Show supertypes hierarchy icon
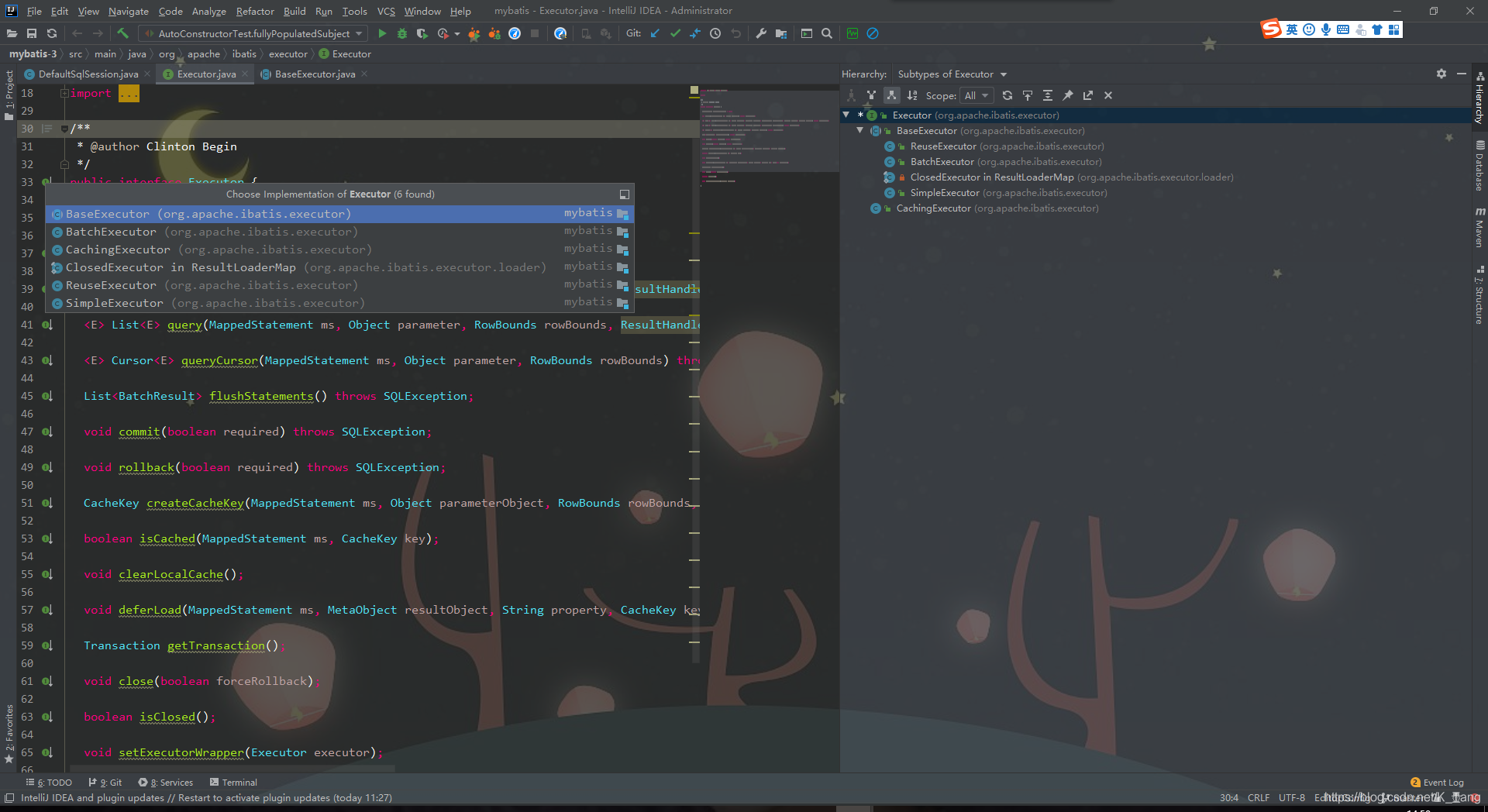Screen dimensions: 1488x812 point(871,95)
